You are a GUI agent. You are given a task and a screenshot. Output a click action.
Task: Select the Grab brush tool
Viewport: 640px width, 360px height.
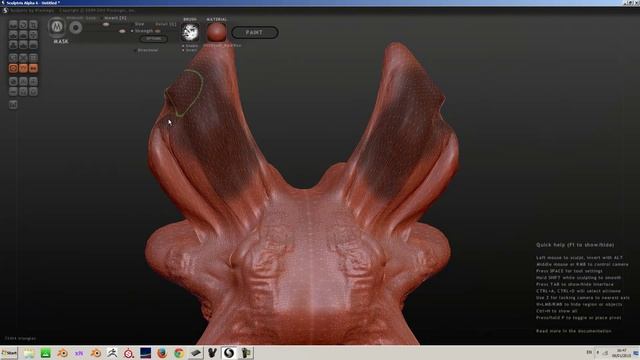click(x=33, y=35)
